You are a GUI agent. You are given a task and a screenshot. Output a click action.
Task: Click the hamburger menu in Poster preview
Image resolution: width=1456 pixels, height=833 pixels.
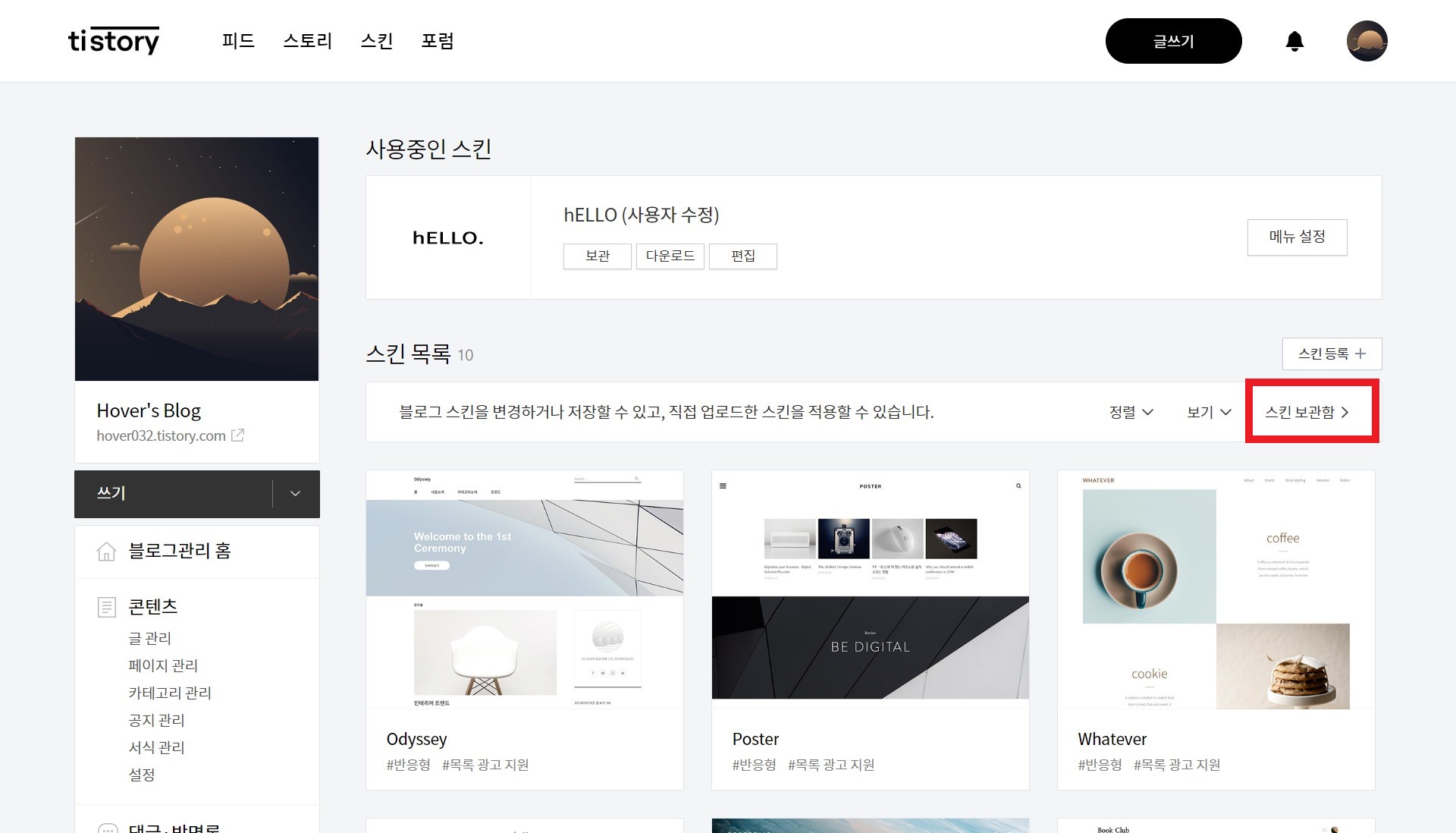pyautogui.click(x=723, y=486)
